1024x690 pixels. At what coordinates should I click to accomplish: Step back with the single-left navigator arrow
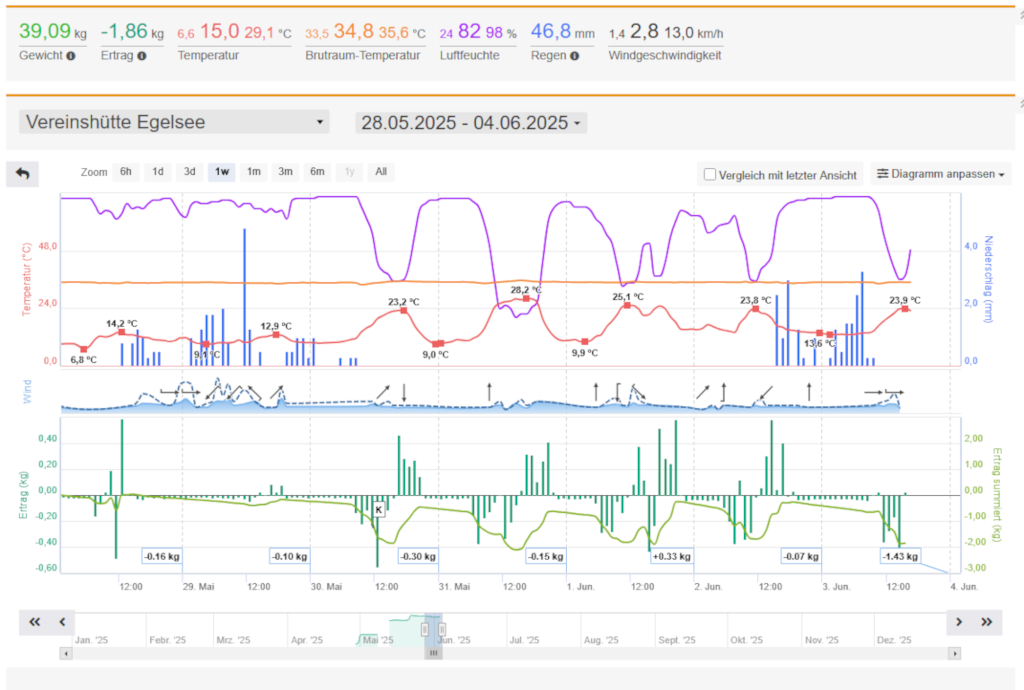click(61, 622)
